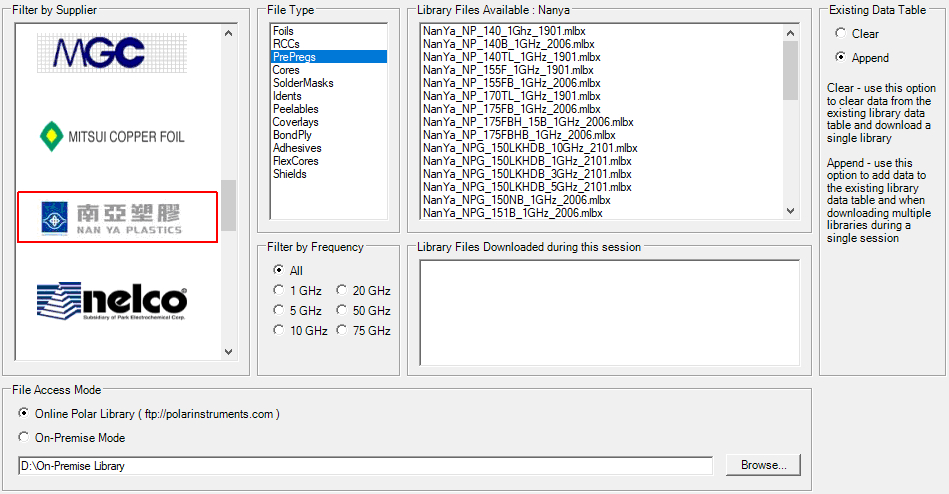Filter by 5 GHz frequency
949x494 pixels.
(298, 311)
